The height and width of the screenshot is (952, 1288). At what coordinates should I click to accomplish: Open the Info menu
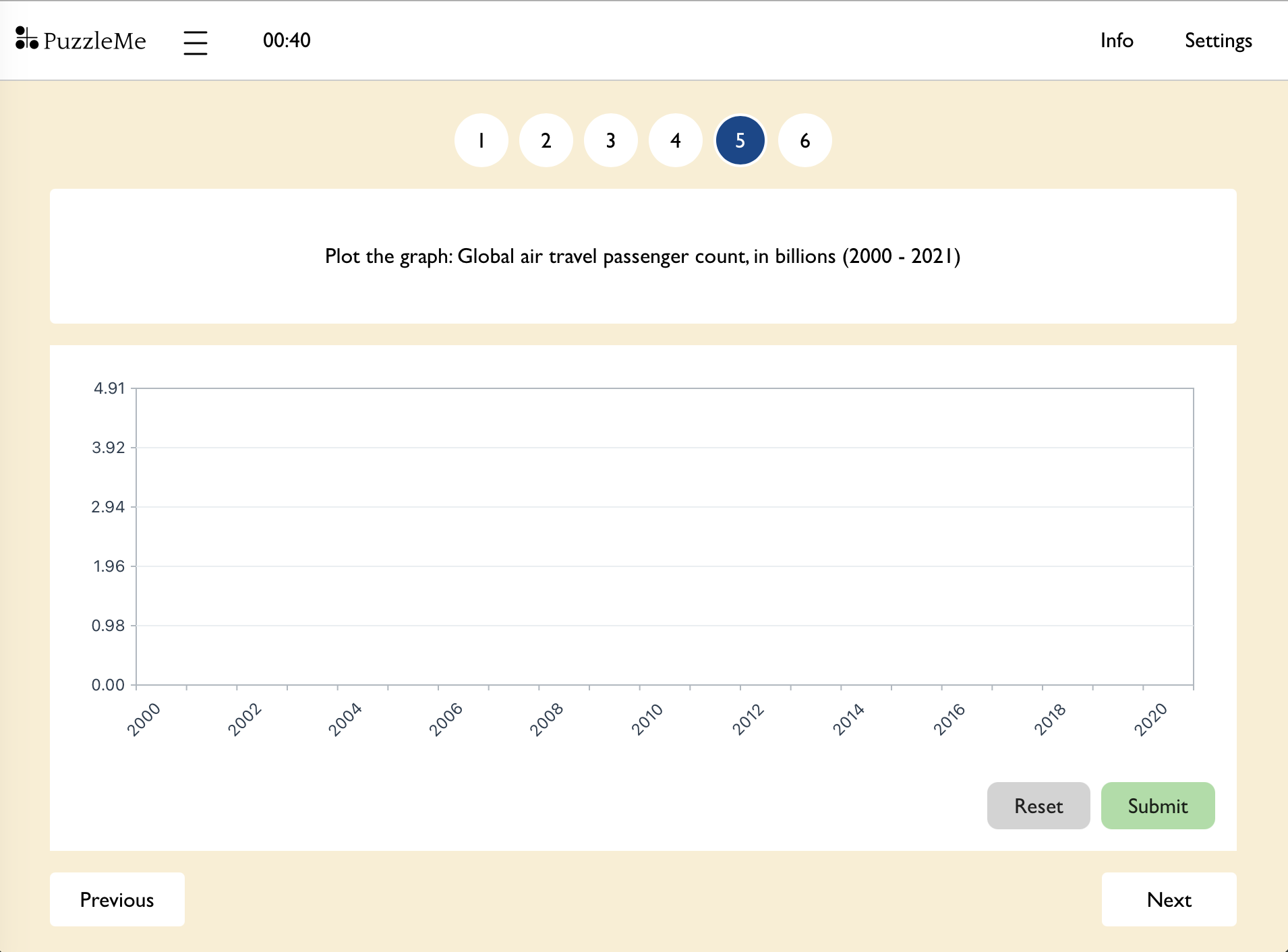(x=1117, y=40)
